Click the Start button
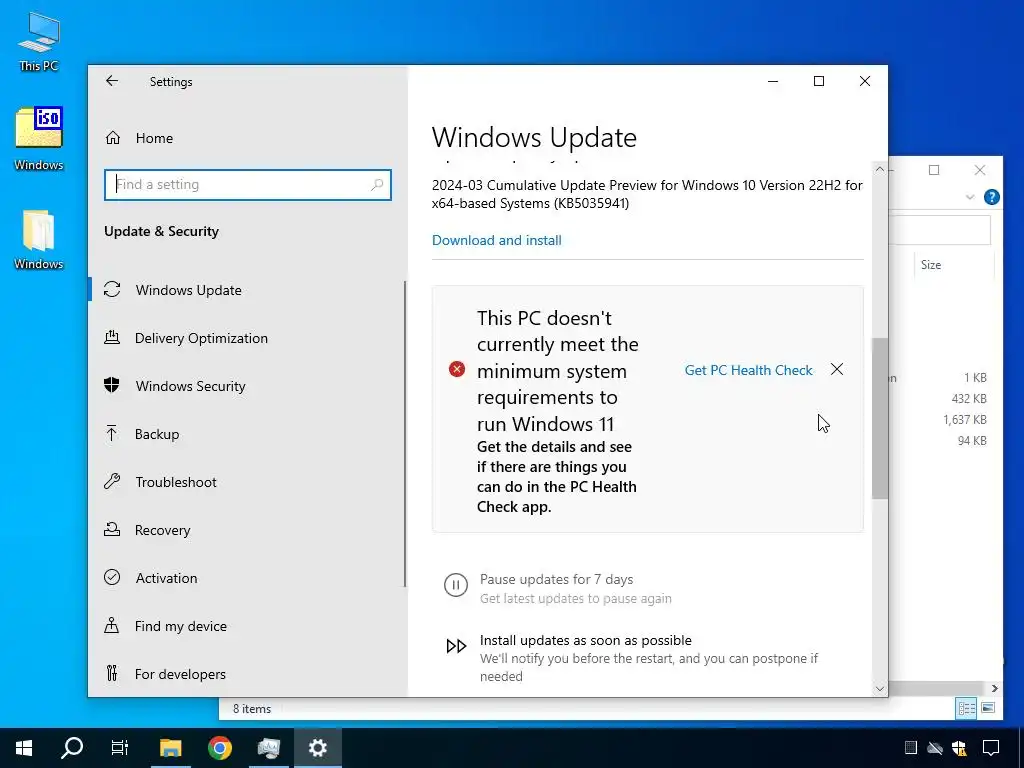The width and height of the screenshot is (1024, 768). (x=24, y=748)
